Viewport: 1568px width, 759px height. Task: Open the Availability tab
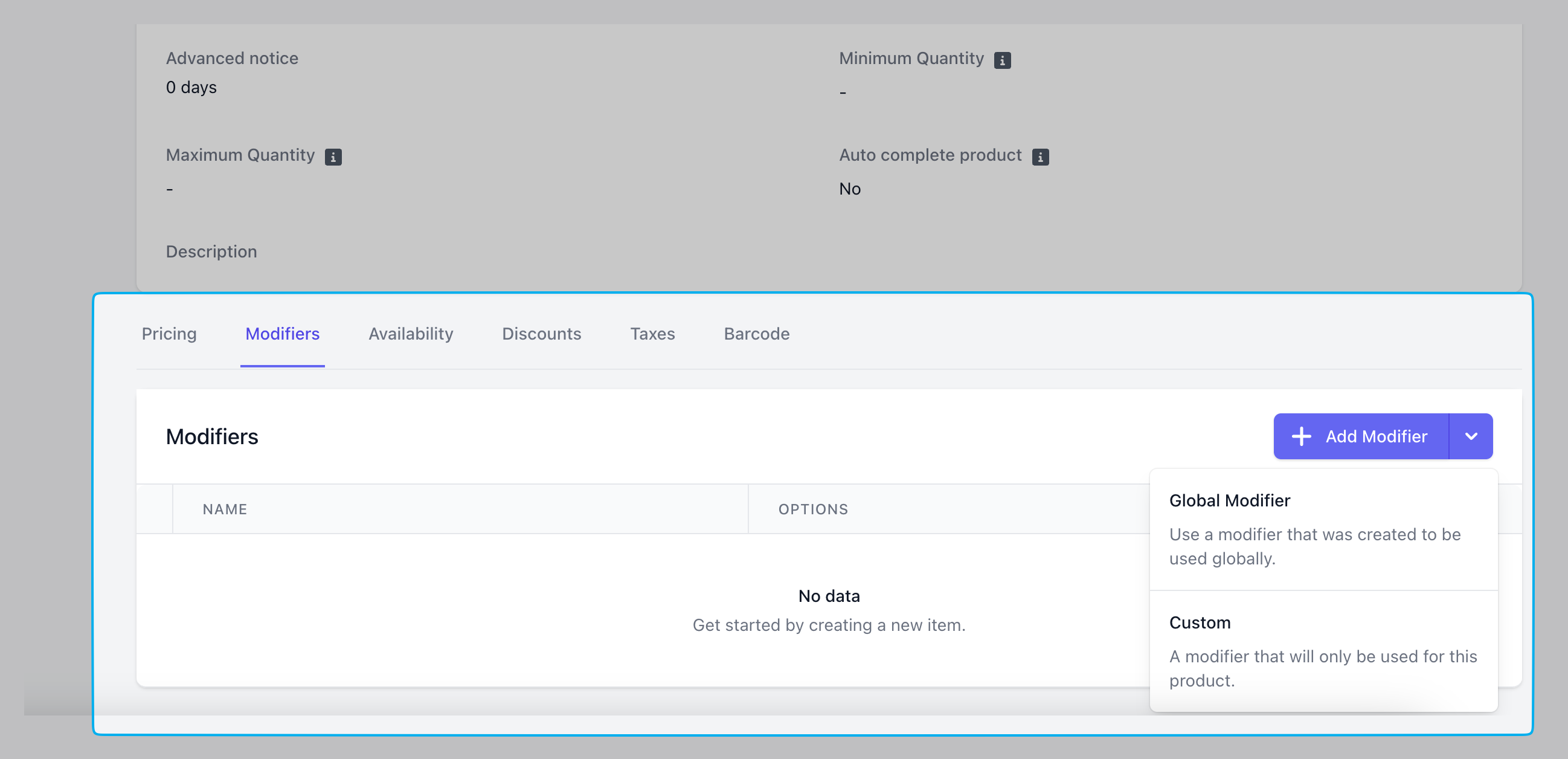coord(410,334)
